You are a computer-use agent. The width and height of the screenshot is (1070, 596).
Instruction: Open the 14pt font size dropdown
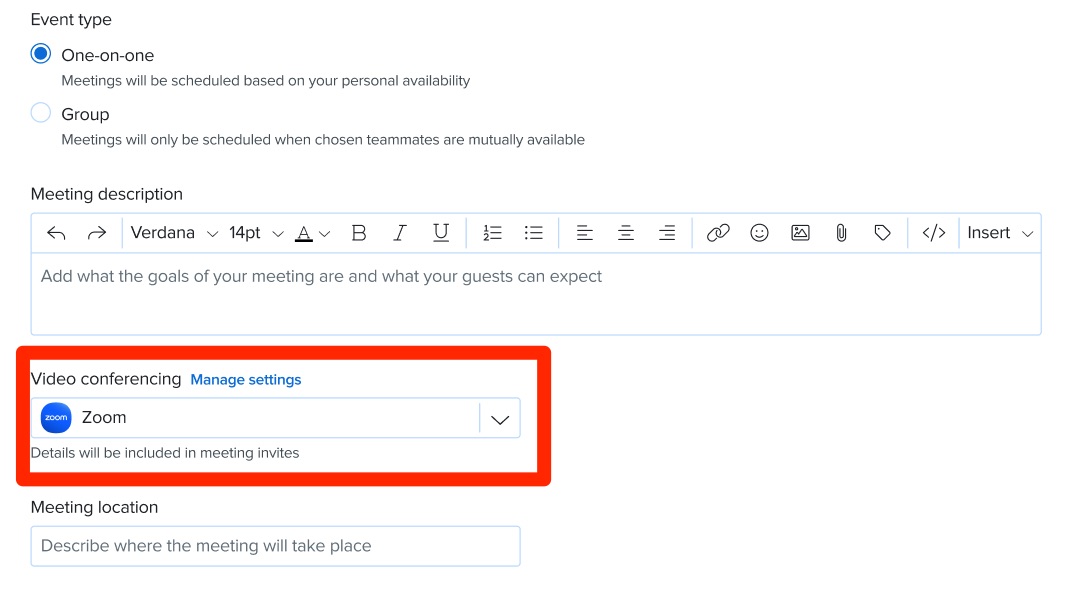256,233
